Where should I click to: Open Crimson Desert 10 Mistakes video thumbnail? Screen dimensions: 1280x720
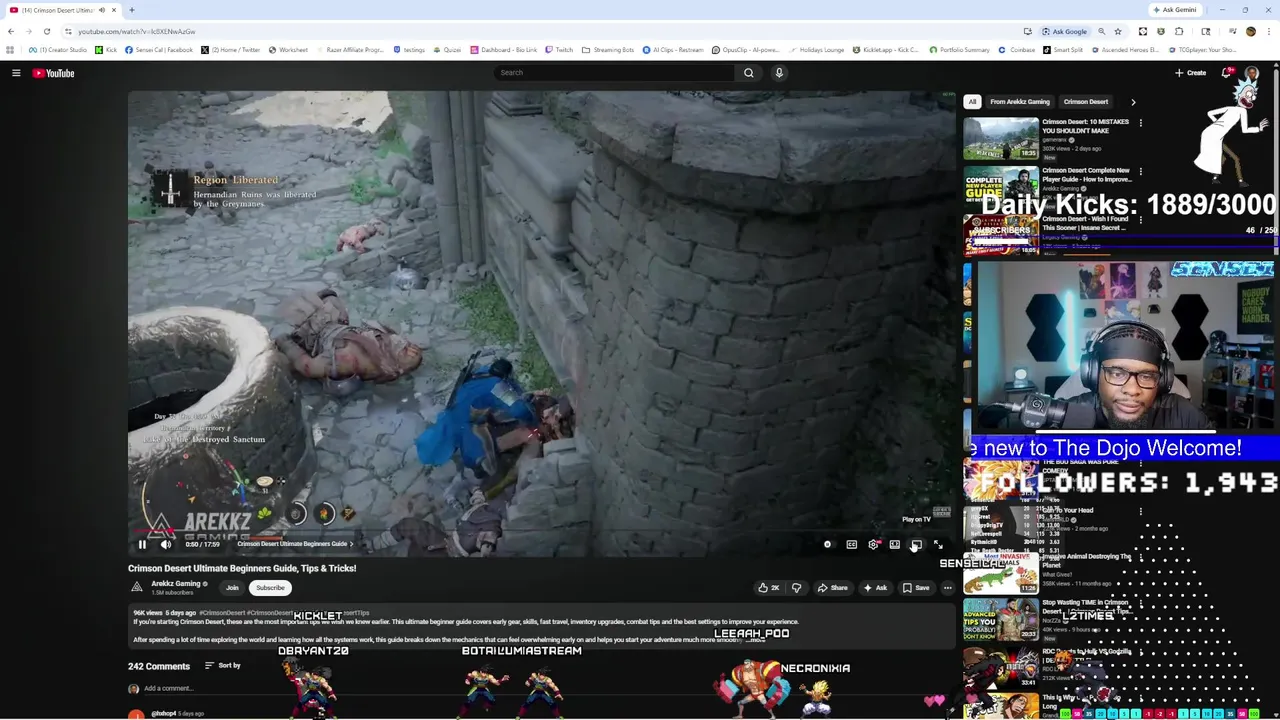[x=1001, y=138]
